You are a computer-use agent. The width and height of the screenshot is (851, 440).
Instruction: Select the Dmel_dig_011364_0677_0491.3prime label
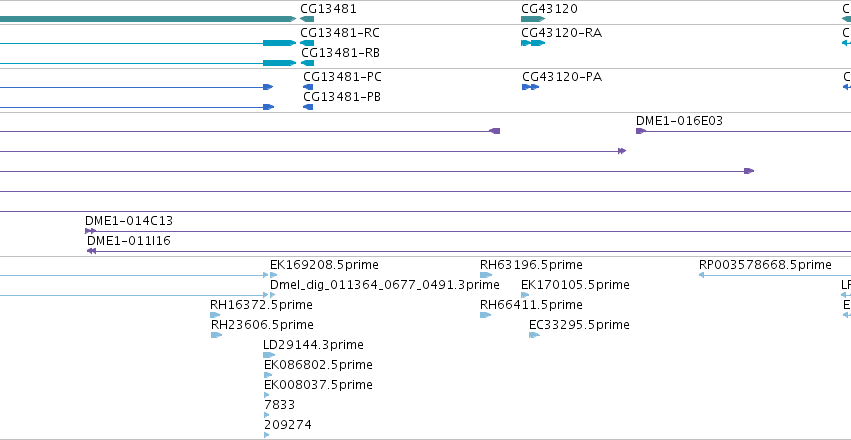pos(385,285)
